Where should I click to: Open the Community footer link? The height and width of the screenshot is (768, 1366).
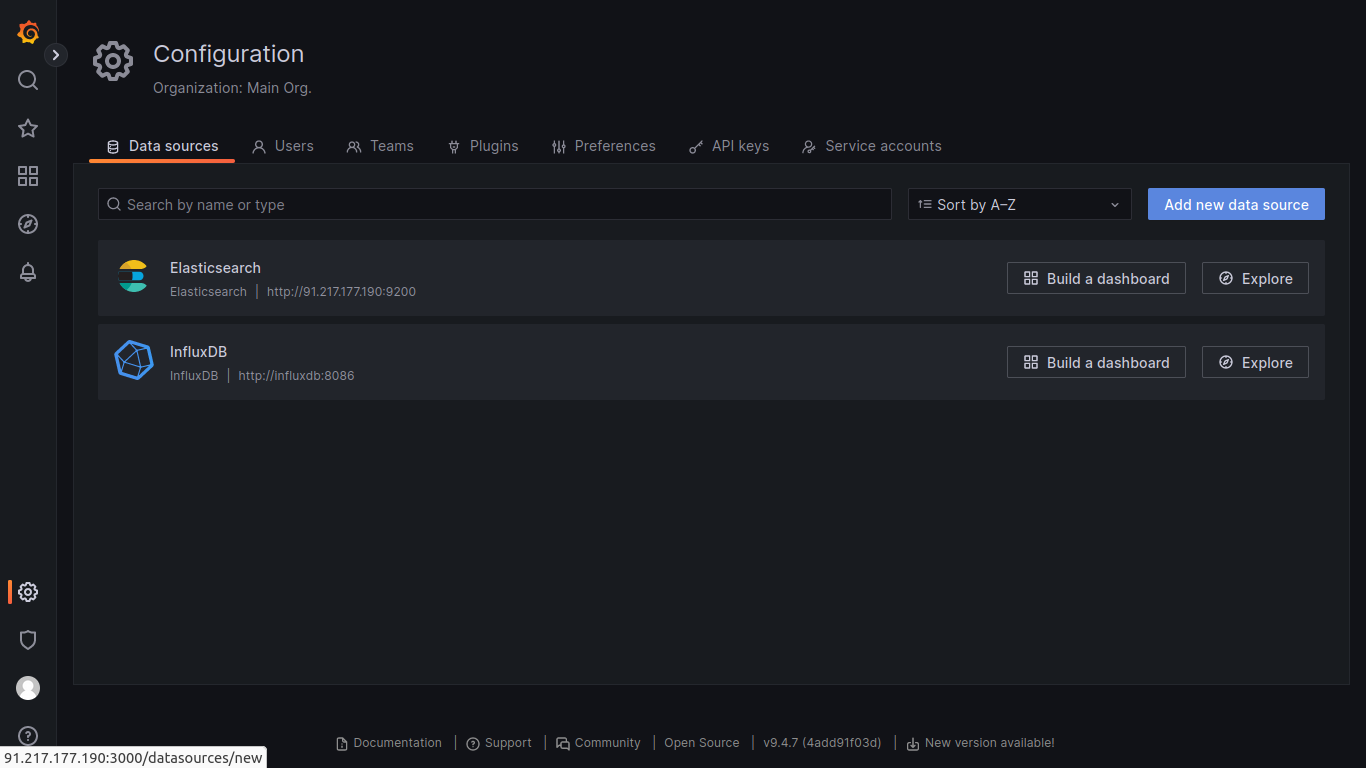(x=598, y=743)
